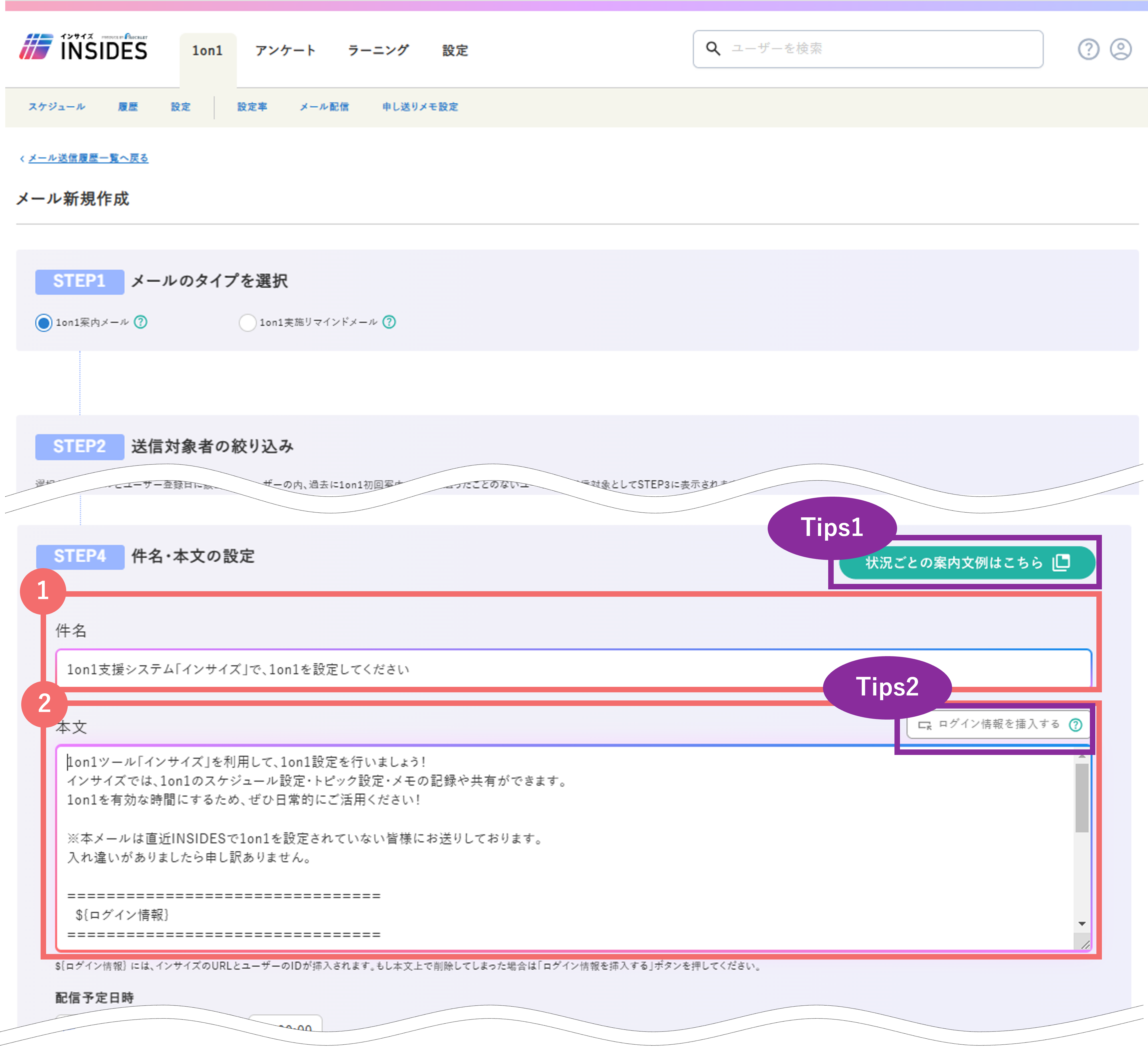Viewport: 1148px width, 1047px height.
Task: Open 設定 in the submenu bar
Action: (180, 107)
